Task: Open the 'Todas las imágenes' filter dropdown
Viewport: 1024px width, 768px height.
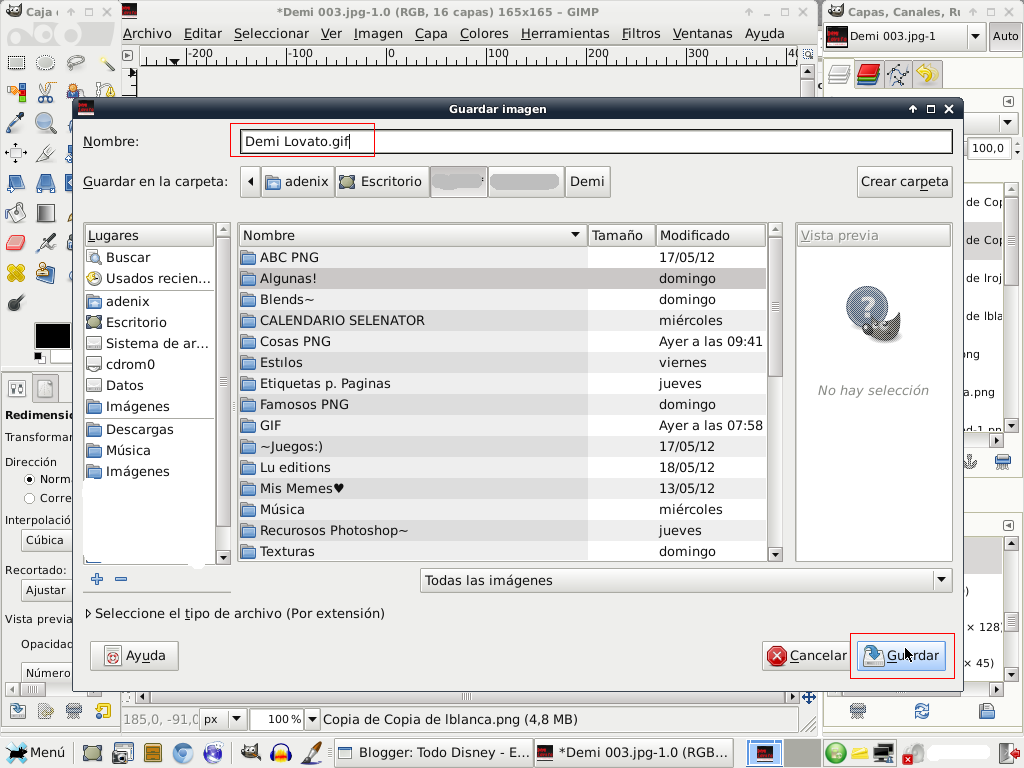Action: click(x=686, y=580)
